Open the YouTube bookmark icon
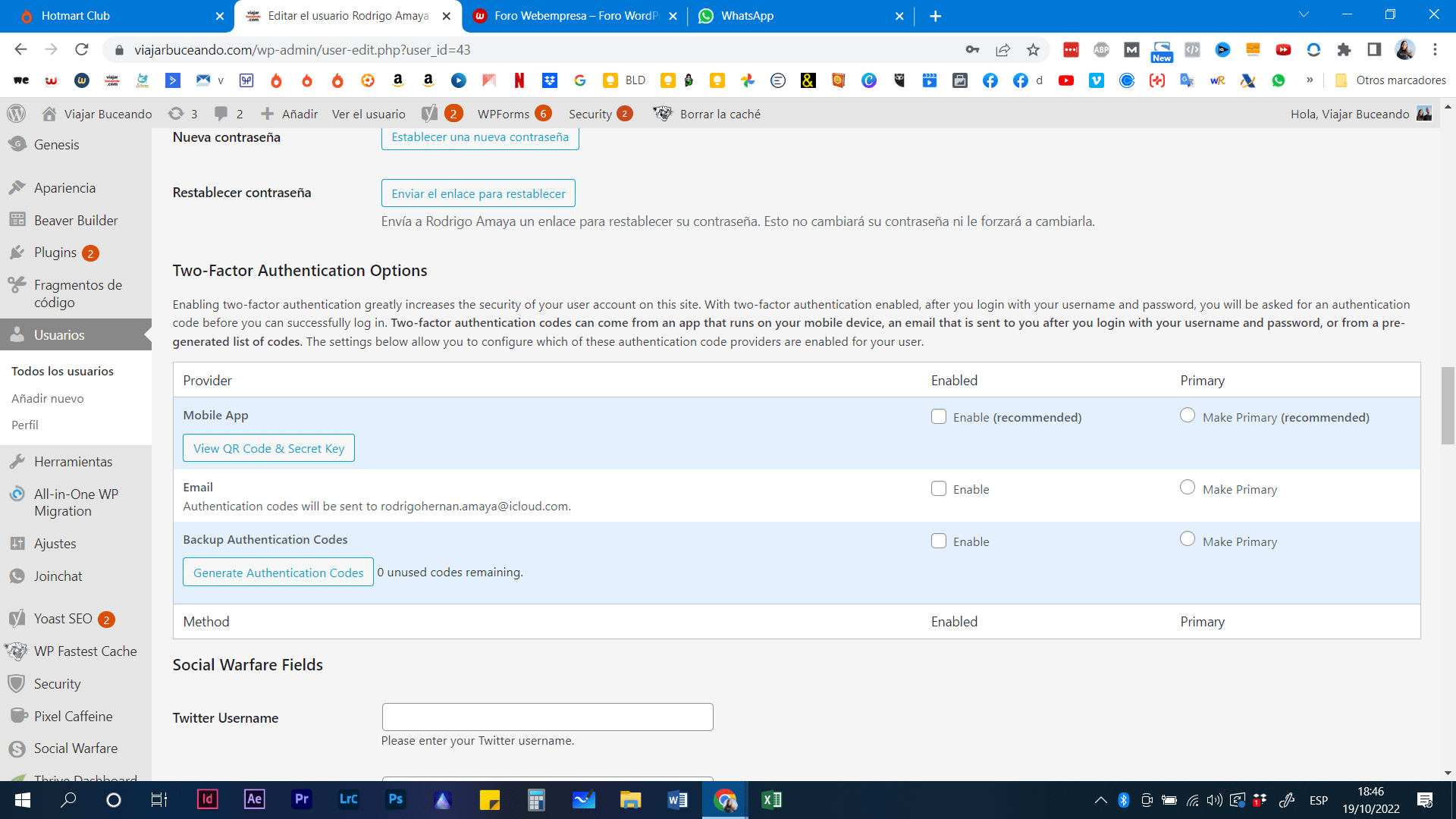1456x819 pixels. tap(1066, 80)
